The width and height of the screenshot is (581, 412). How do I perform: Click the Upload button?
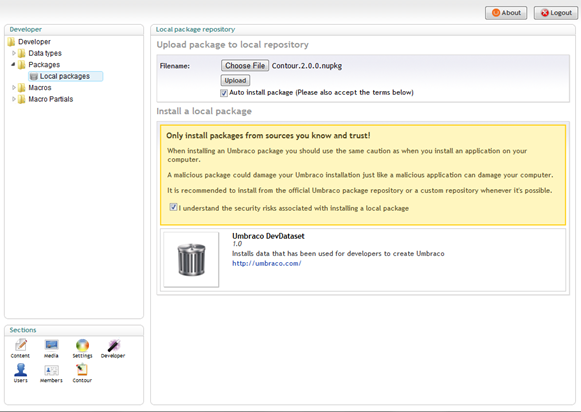click(x=235, y=80)
